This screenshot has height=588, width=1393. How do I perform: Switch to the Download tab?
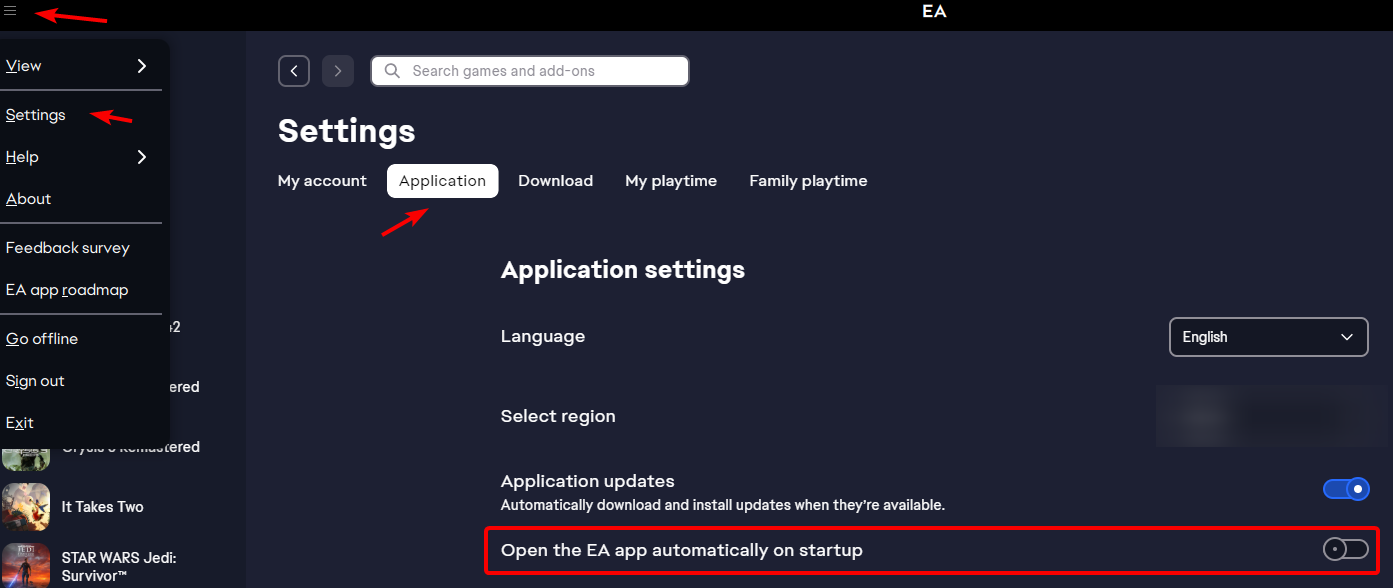pos(555,181)
